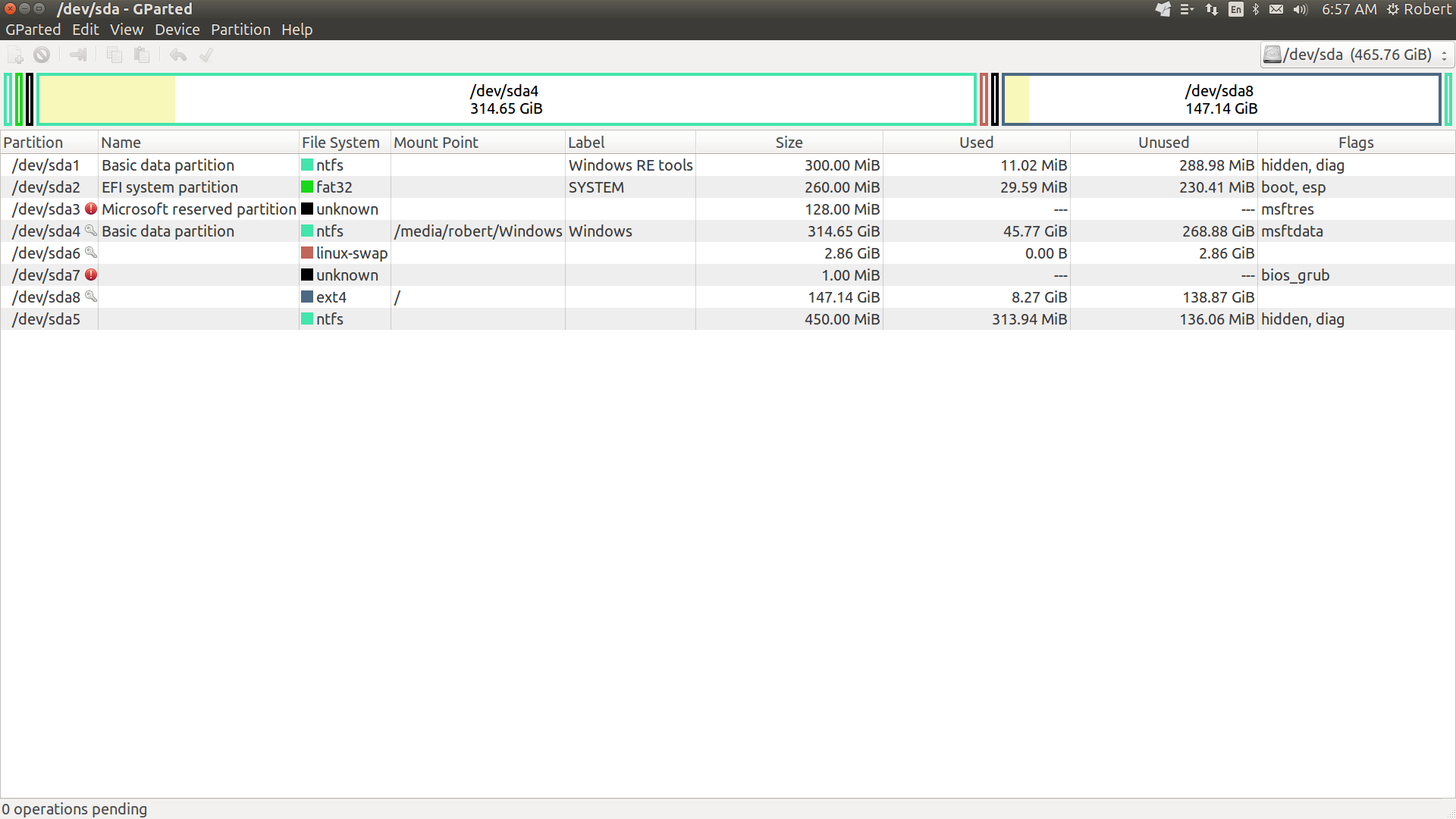1456x819 pixels.
Task: Open the /dev/sda device selector dropdown
Action: click(1357, 55)
